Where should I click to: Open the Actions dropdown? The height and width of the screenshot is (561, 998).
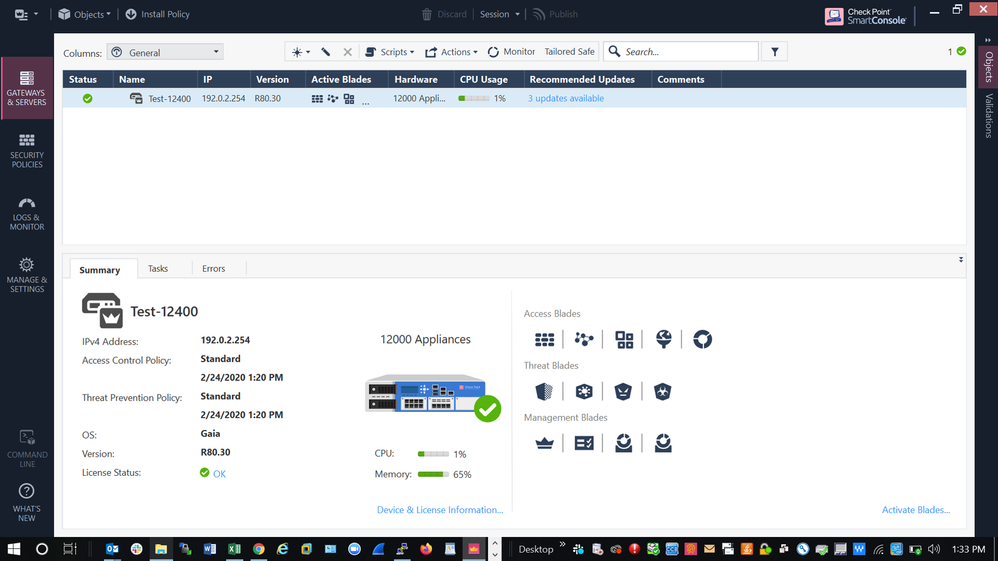[451, 52]
